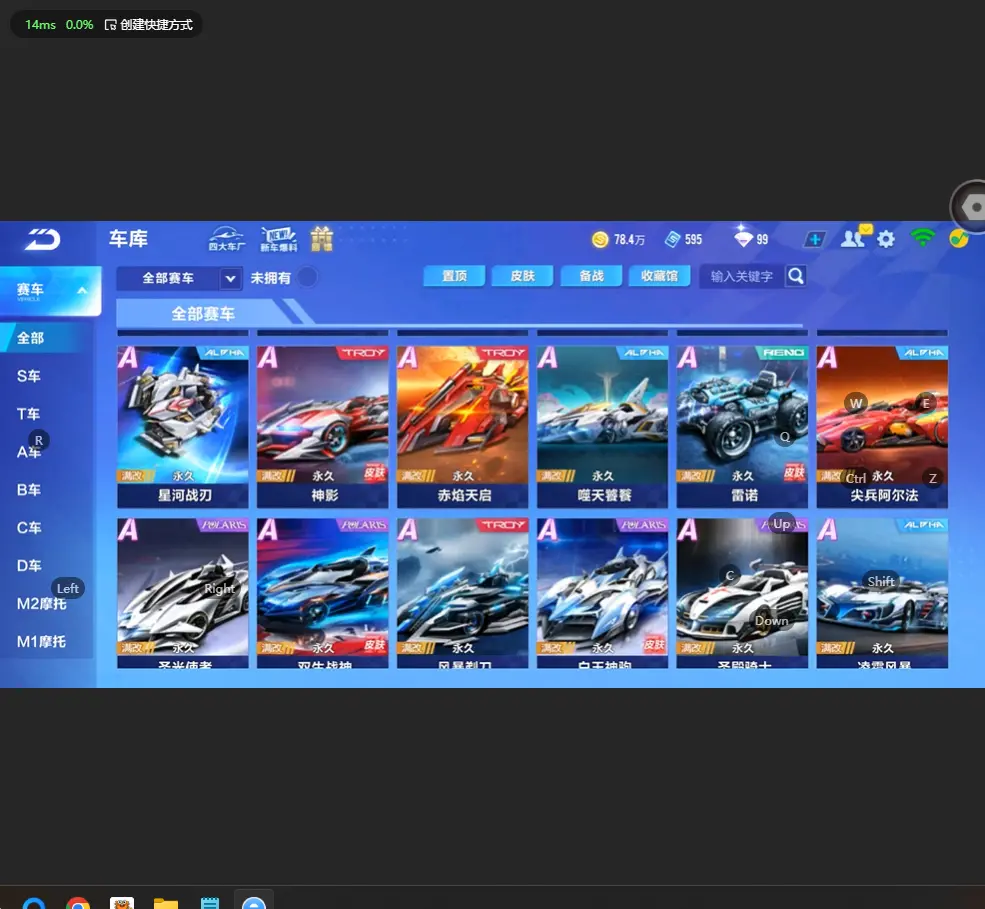This screenshot has height=909, width=985.
Task: Open the 新车爆料 new car news icon
Action: point(279,239)
